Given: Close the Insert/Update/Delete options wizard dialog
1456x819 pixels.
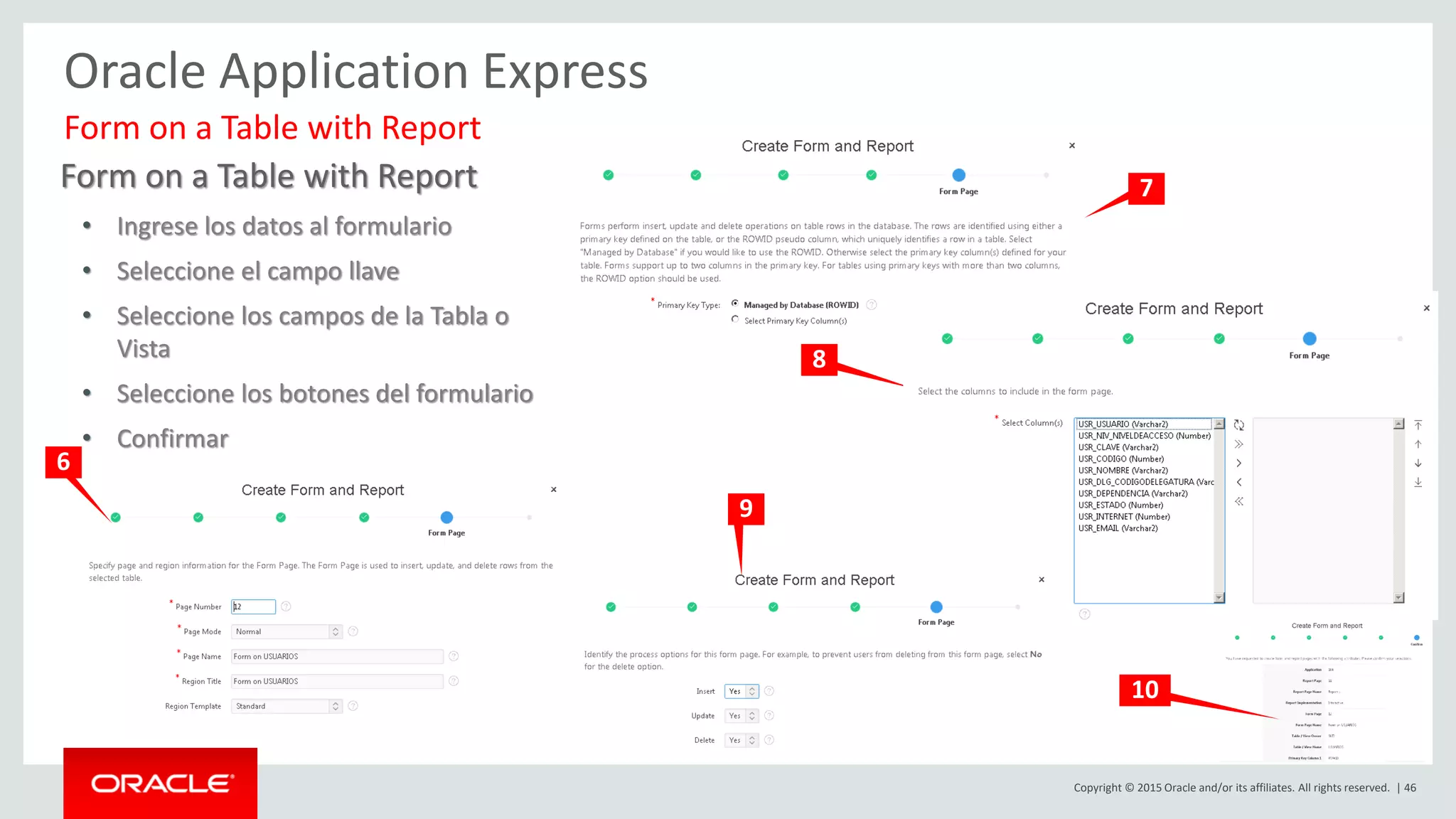Looking at the screenshot, I should [x=1042, y=580].
